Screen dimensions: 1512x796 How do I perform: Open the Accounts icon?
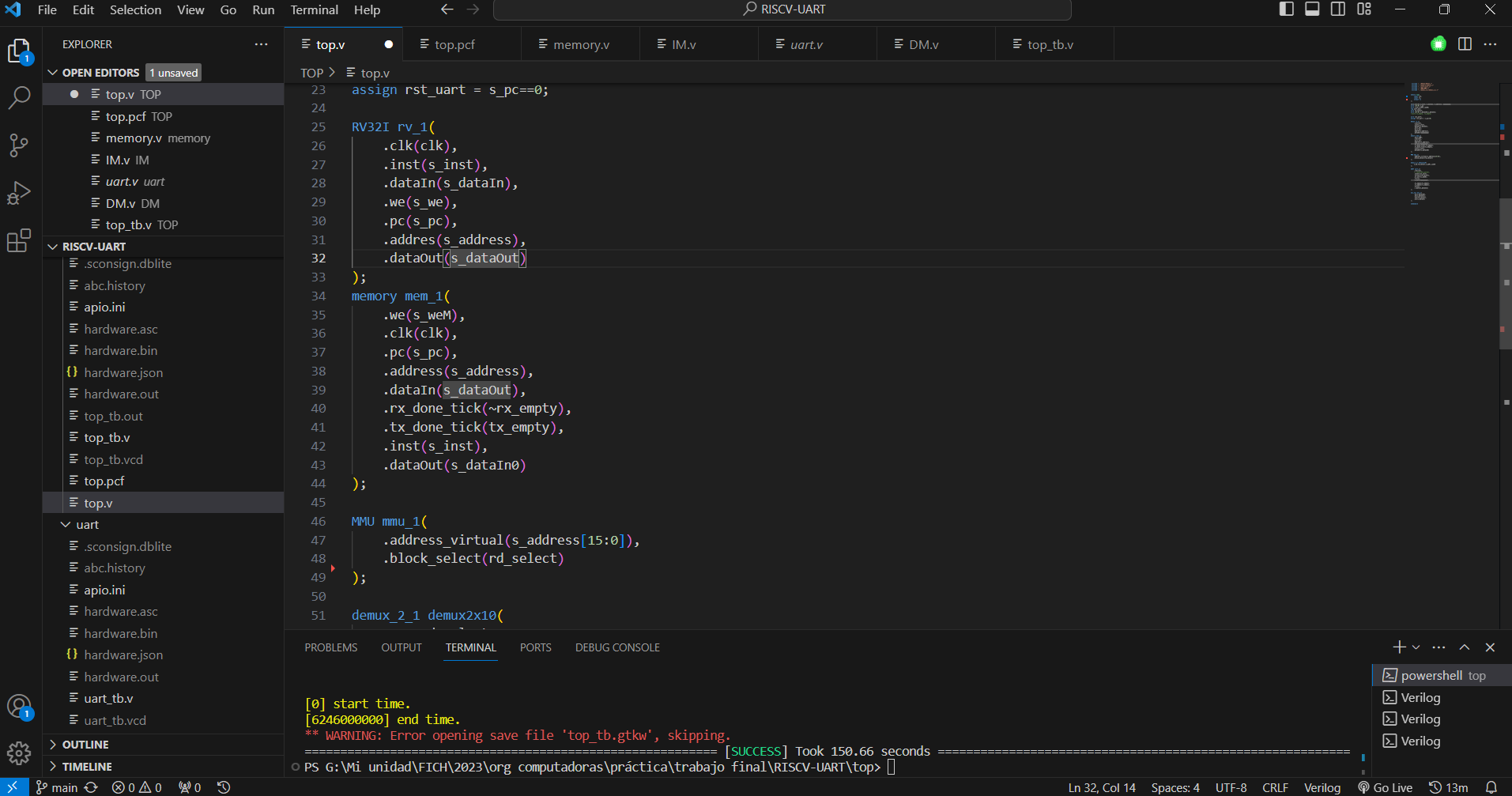19,707
